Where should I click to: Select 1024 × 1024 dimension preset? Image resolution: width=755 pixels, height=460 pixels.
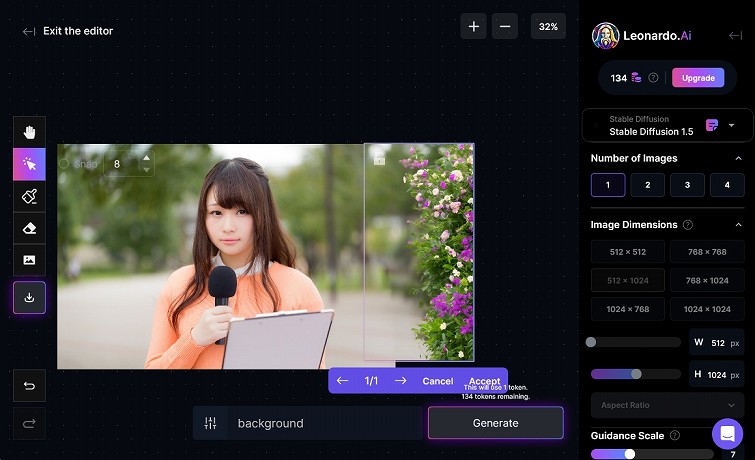707,309
